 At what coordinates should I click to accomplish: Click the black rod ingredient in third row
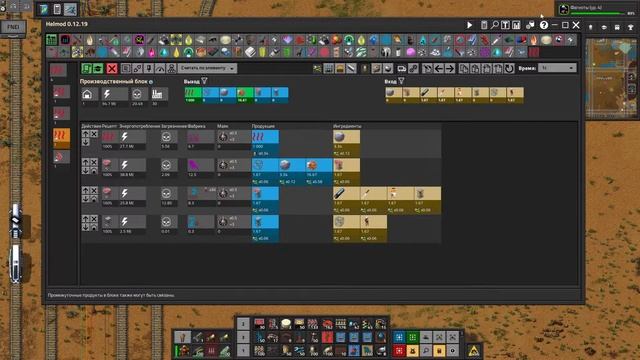pos(340,193)
